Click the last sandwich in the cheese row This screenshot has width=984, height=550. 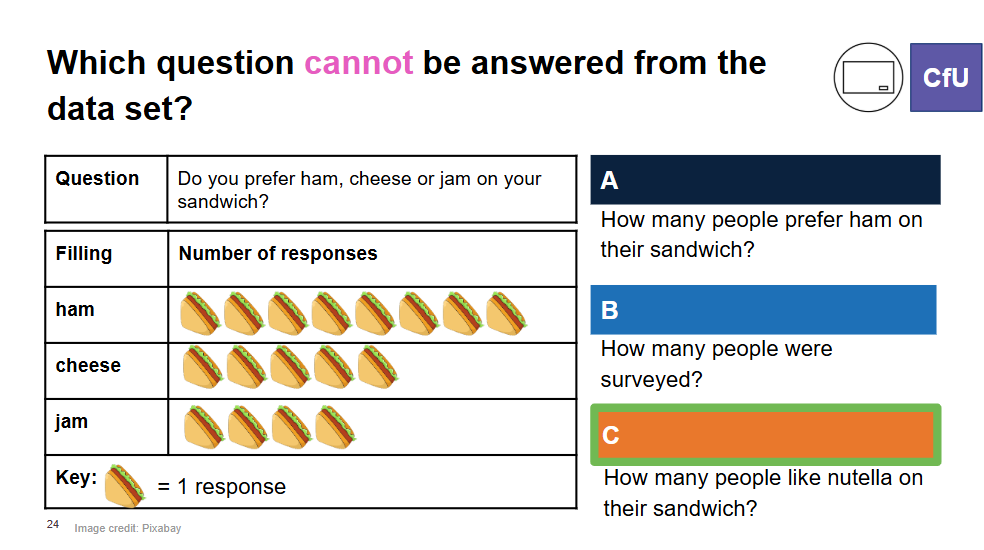coord(378,367)
